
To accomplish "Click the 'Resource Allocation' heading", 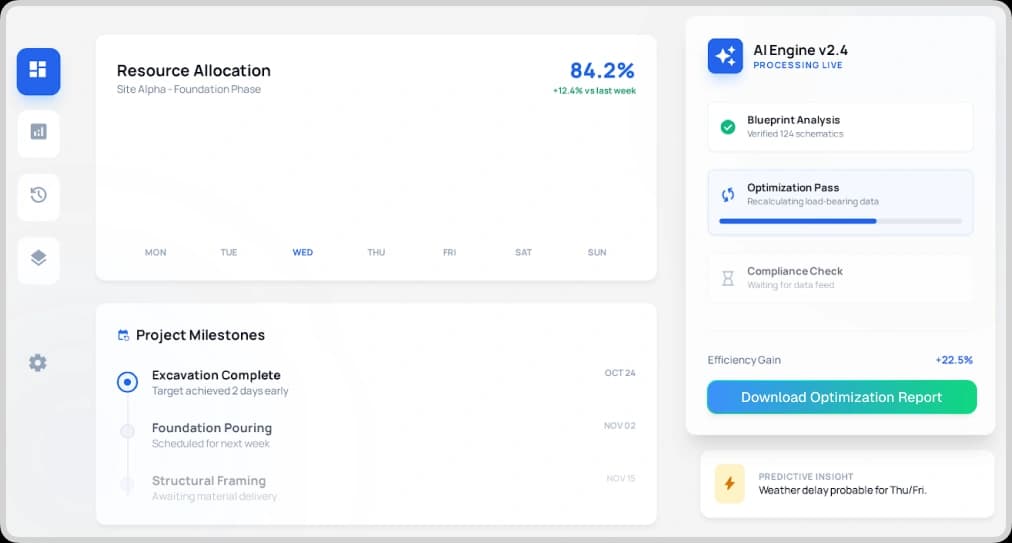I will point(194,70).
